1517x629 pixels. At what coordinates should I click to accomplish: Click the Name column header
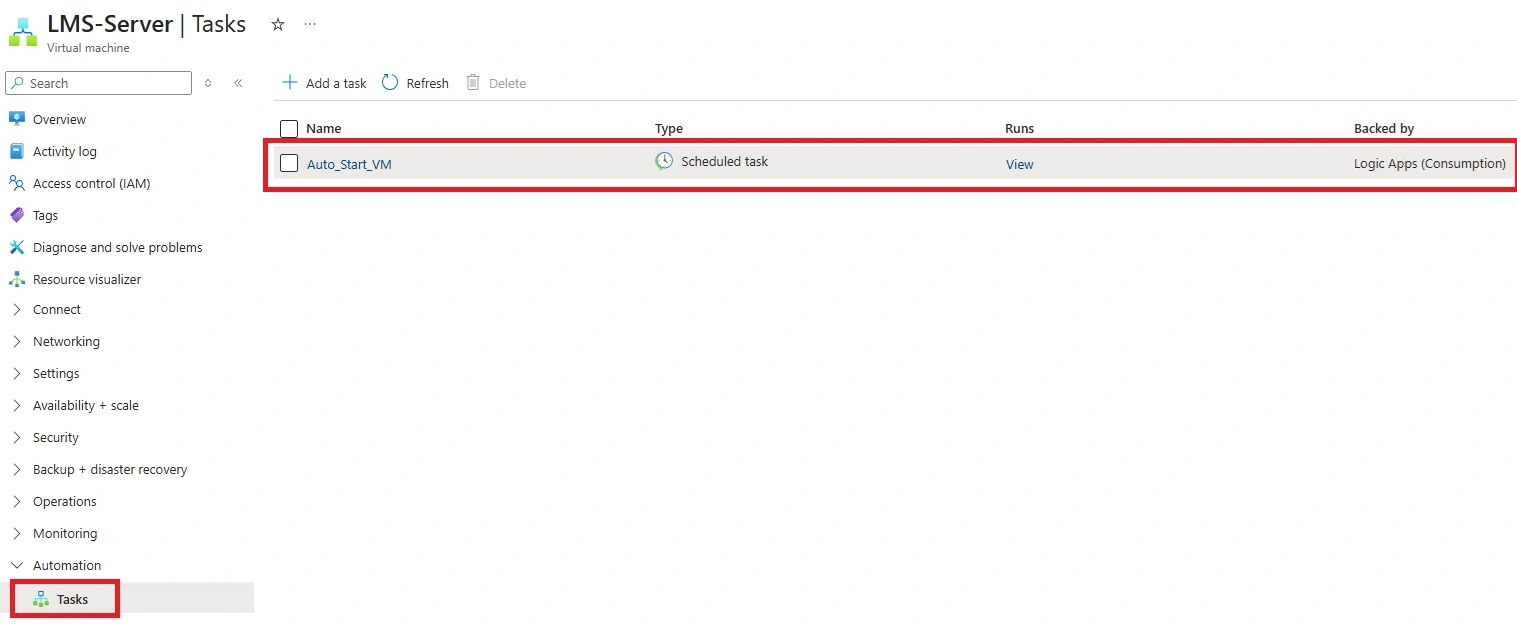[323, 128]
